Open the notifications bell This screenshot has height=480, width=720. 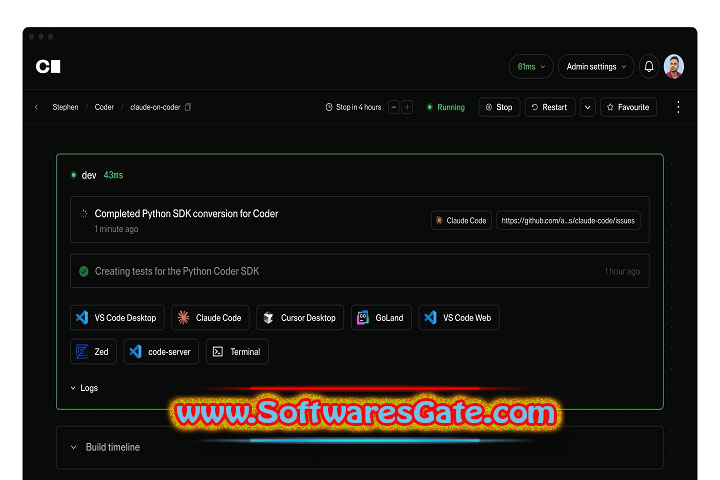click(649, 67)
